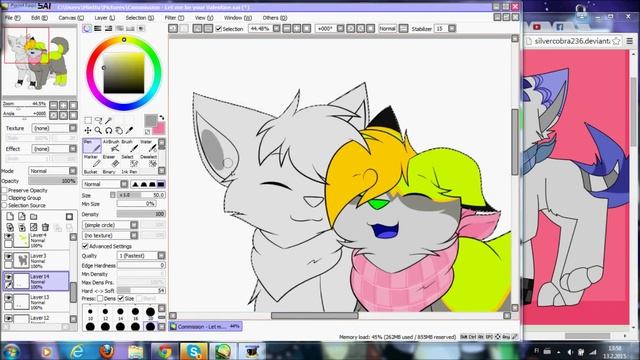The height and width of the screenshot is (360, 640).
Task: Activate the eyedropper color picker tool
Action: coord(129,130)
